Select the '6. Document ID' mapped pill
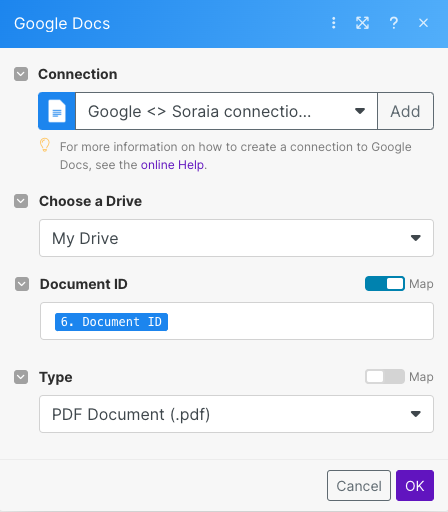 pos(111,322)
